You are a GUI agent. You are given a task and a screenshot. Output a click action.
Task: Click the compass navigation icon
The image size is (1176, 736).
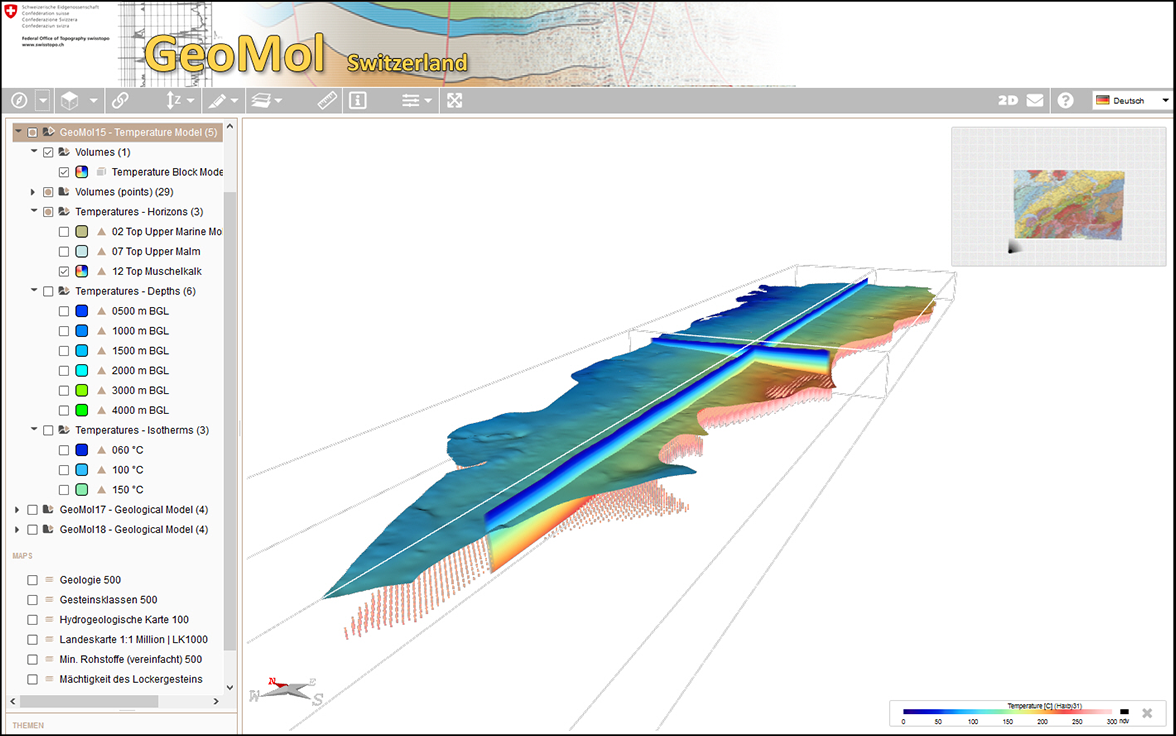18,100
